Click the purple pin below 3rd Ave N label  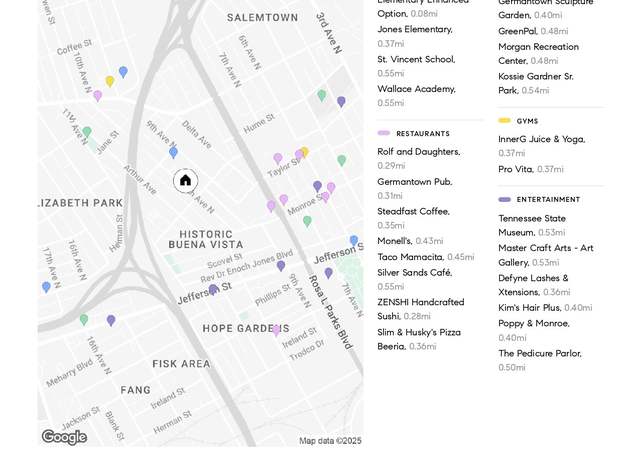[x=341, y=102]
